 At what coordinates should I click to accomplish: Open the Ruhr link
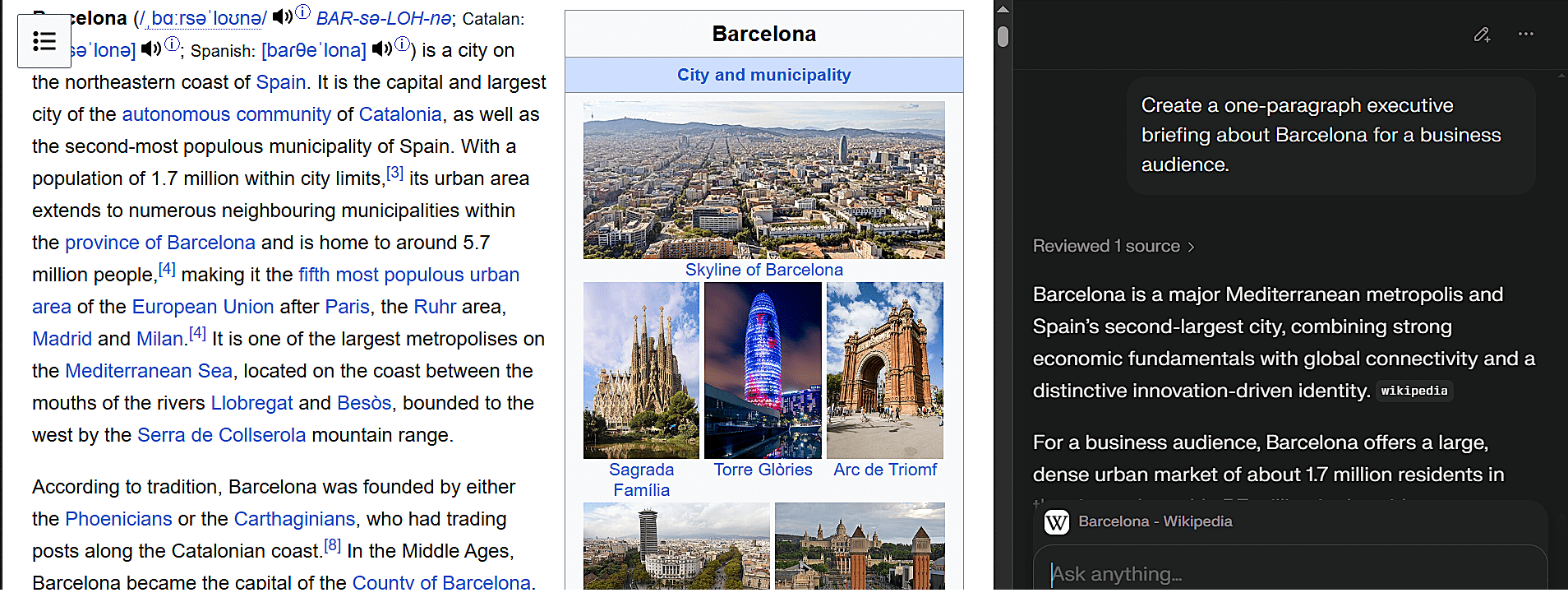[435, 307]
